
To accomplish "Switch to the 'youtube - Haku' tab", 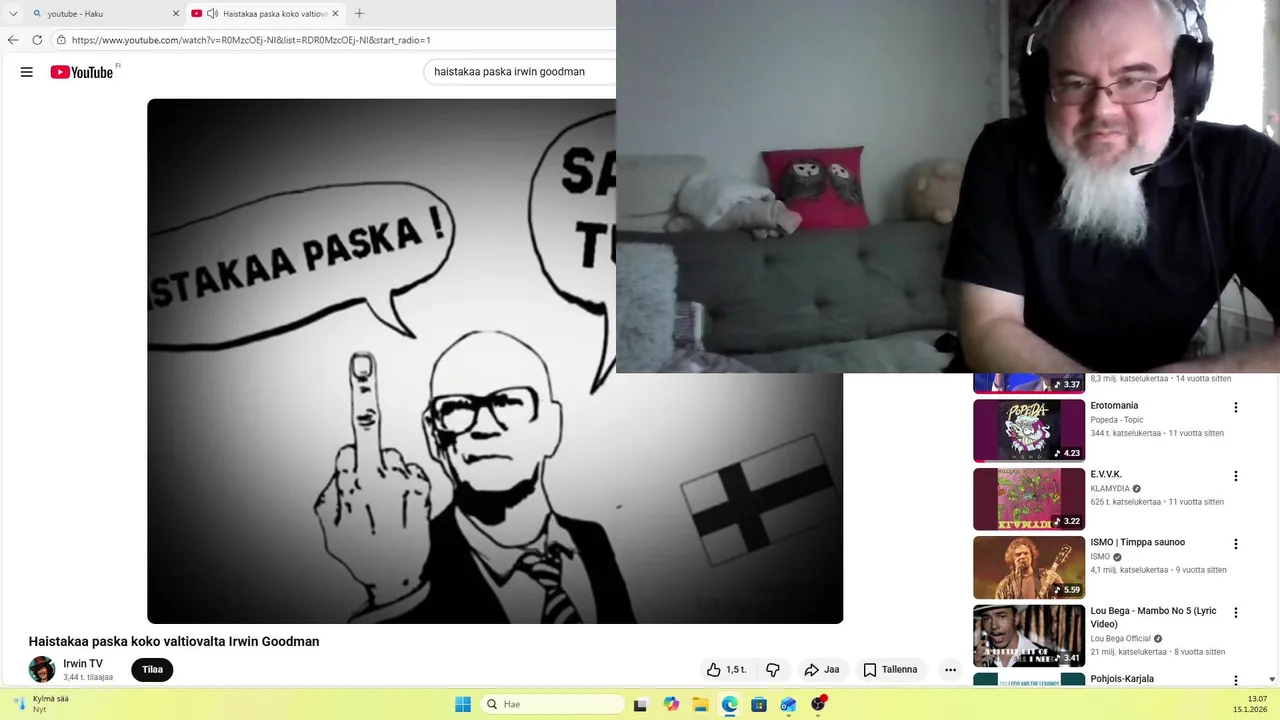I will point(105,14).
